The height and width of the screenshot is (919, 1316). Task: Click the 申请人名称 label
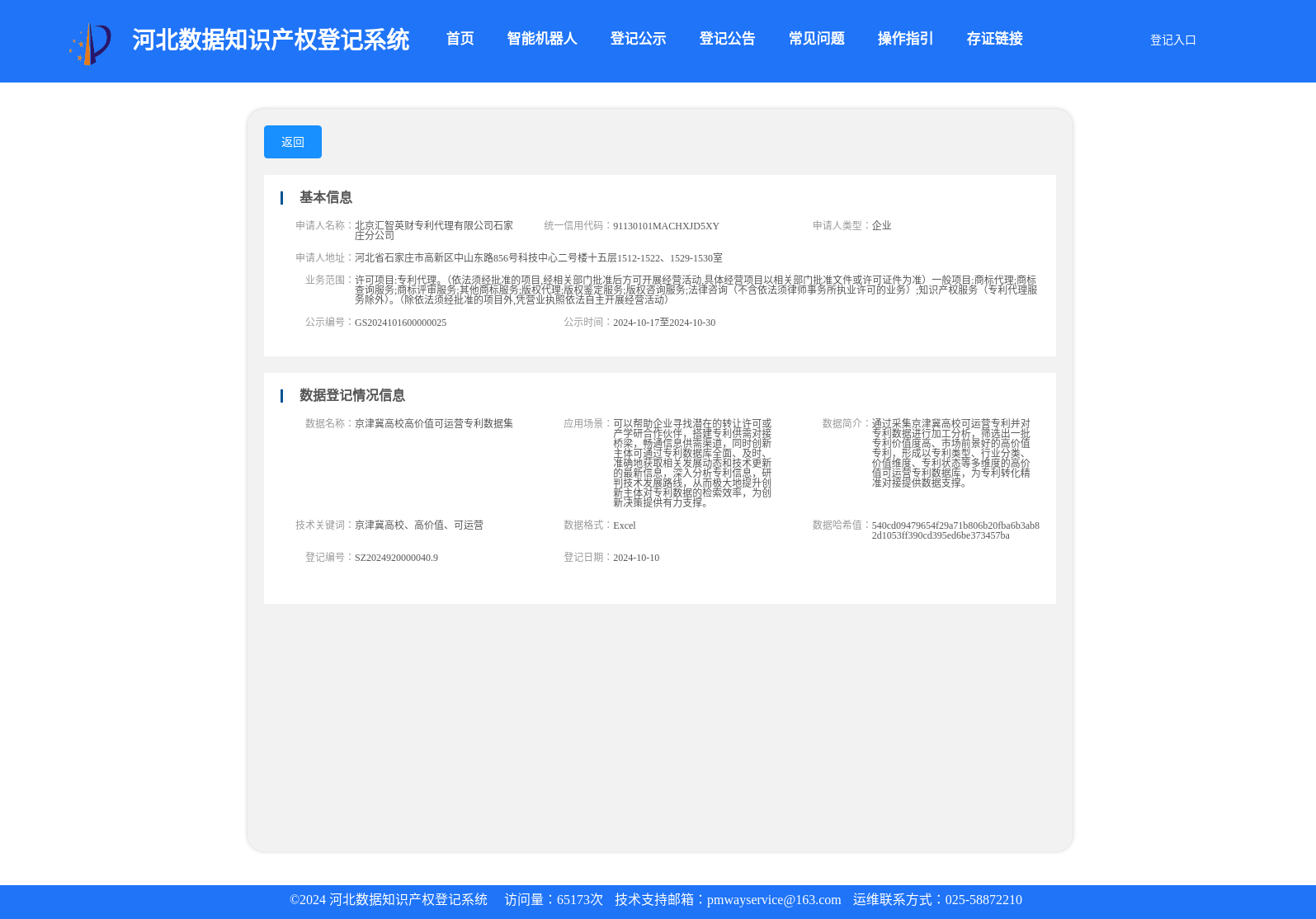pyautogui.click(x=324, y=226)
